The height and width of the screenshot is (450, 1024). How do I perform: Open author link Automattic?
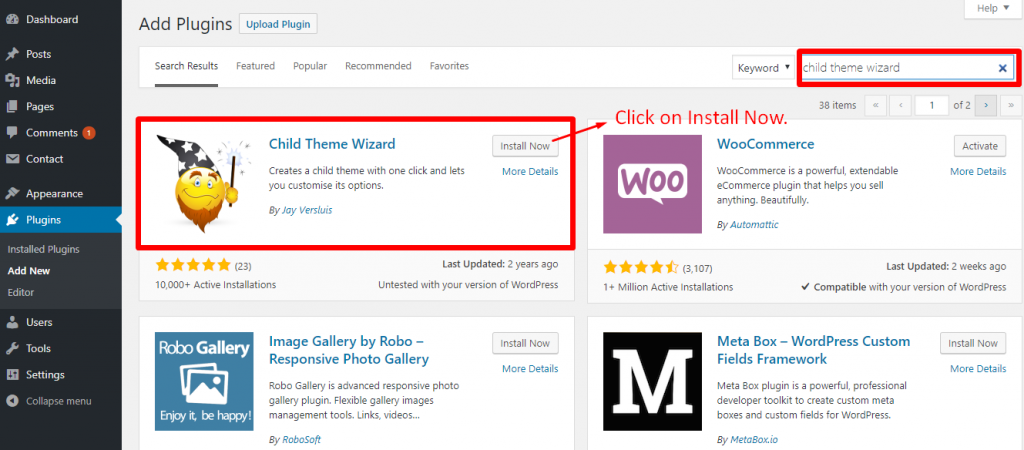pos(754,225)
